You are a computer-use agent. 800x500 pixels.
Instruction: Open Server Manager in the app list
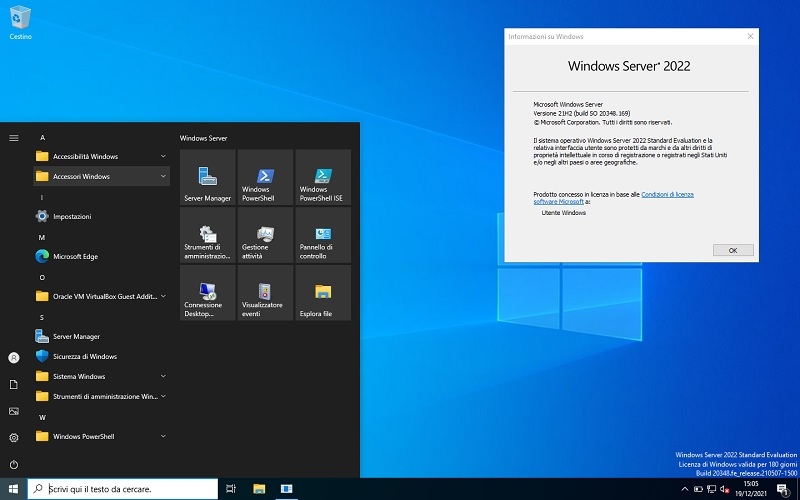coord(102,336)
